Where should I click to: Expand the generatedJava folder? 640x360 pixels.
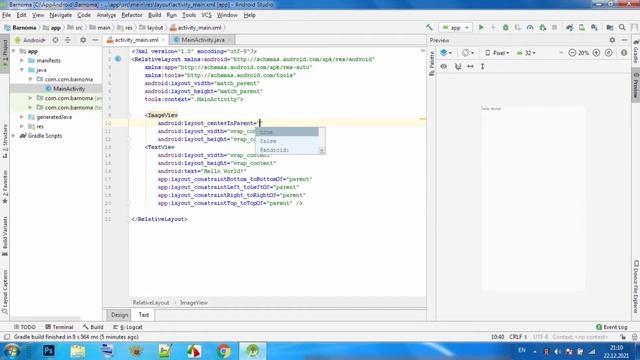(22, 117)
